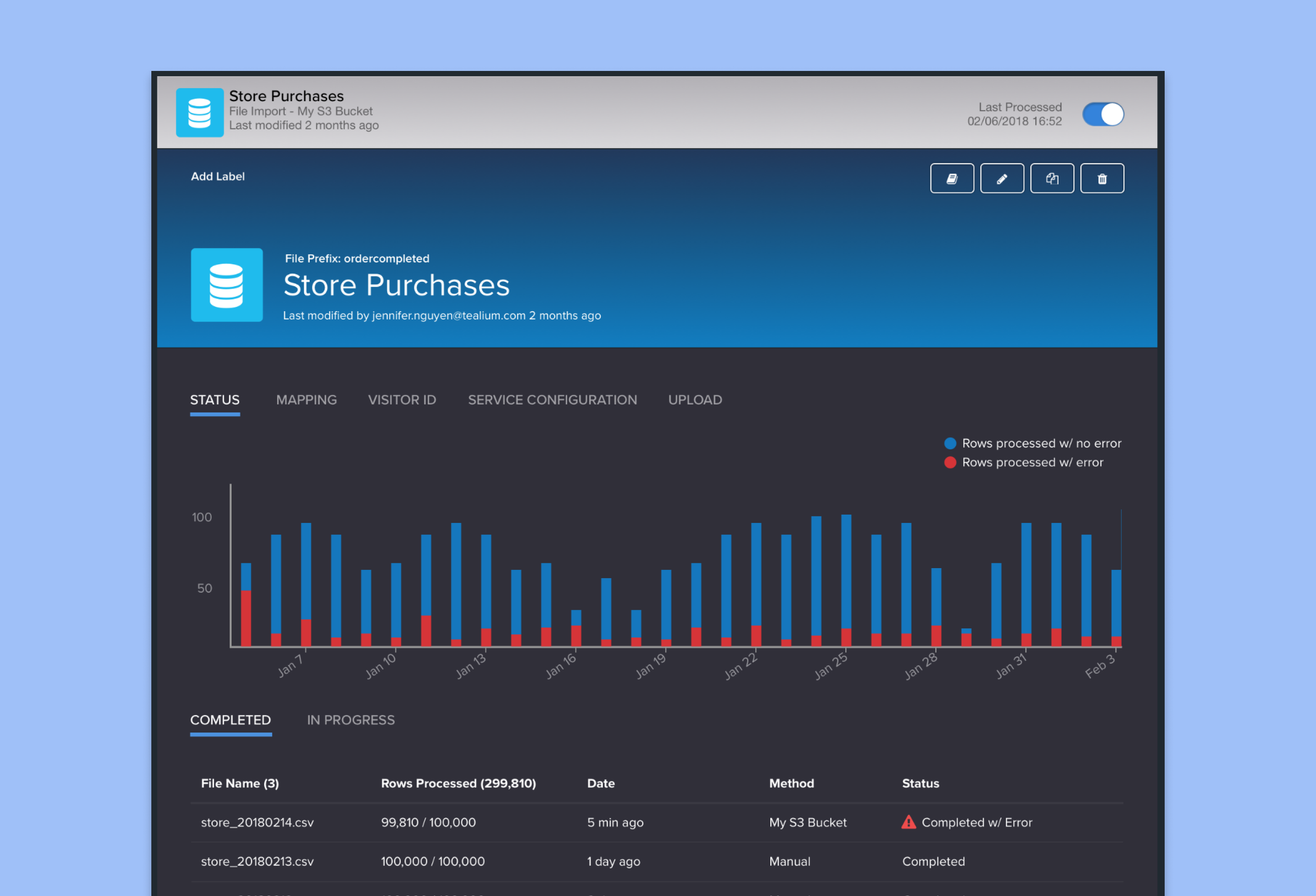
Task: Select the UPLOAD tab
Action: 695,400
